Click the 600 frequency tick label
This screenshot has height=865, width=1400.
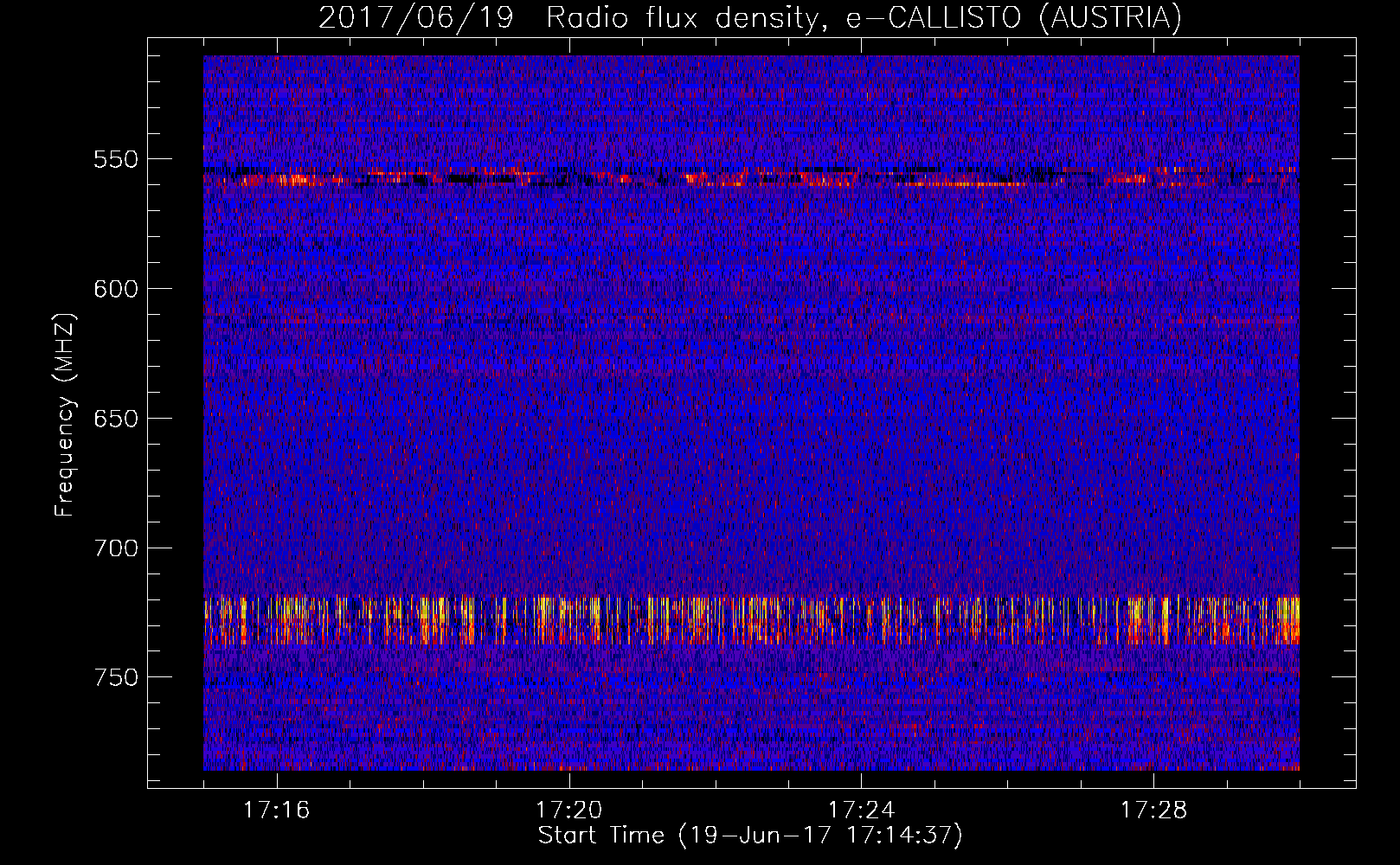pyautogui.click(x=116, y=289)
